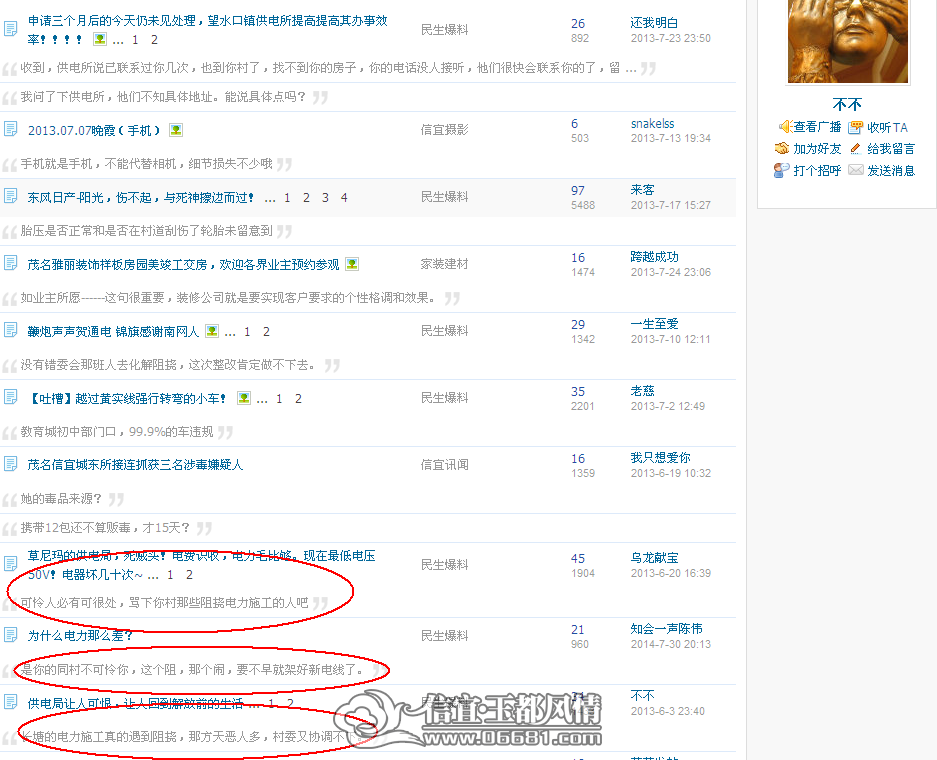This screenshot has width=937, height=760.
Task: Open thread '申请三个月后的今天仍未见处理'
Action: 207,30
